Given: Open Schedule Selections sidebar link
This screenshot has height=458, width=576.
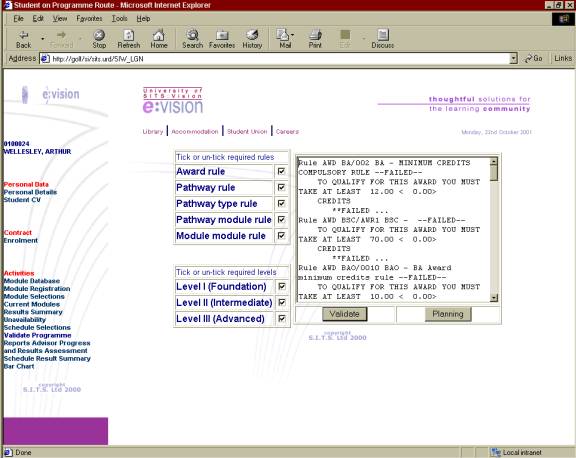Looking at the screenshot, I should pos(37,327).
